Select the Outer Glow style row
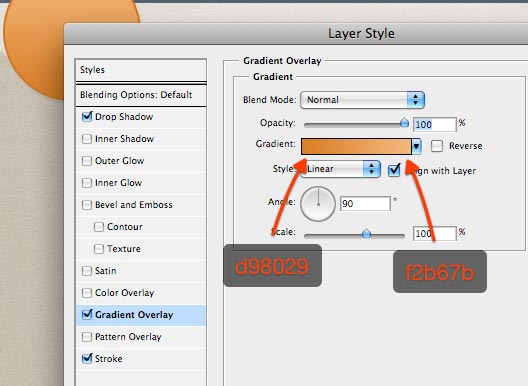The height and width of the screenshot is (386, 528). coord(141,161)
